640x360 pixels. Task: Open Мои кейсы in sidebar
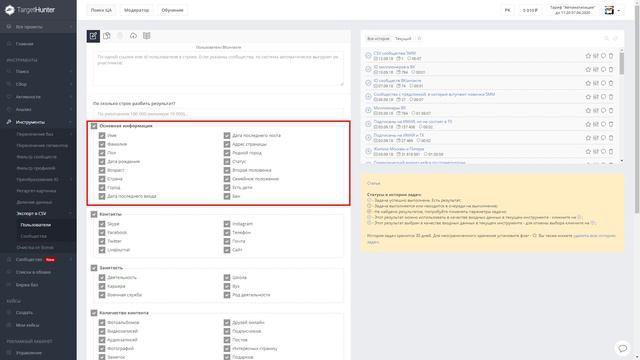pyautogui.click(x=27, y=325)
